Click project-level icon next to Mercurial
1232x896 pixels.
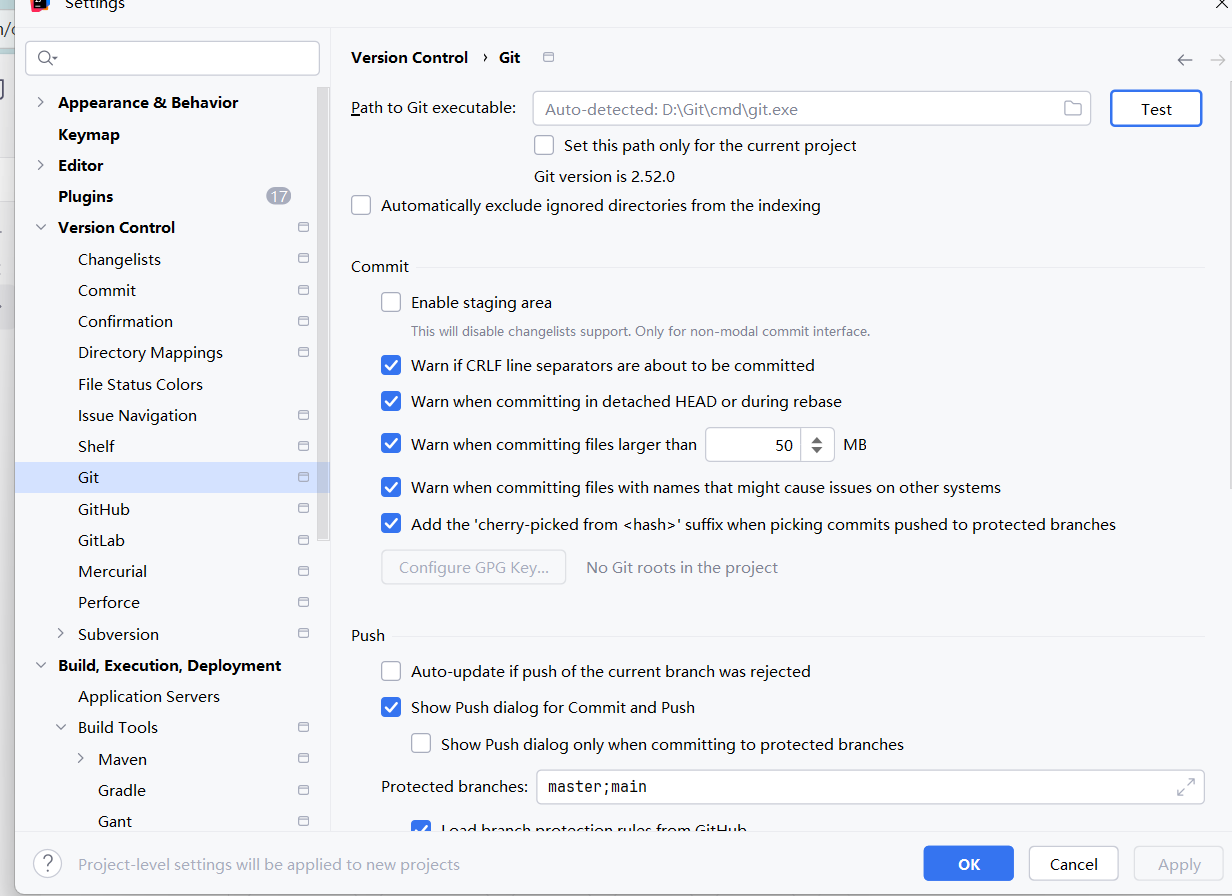pos(303,571)
